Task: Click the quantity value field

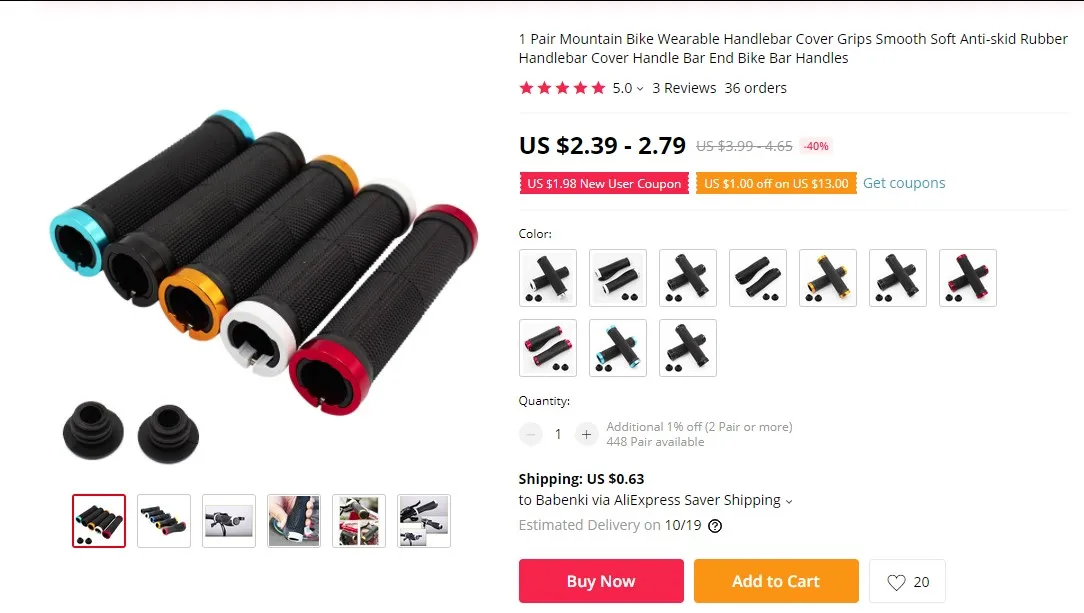Action: coord(558,435)
